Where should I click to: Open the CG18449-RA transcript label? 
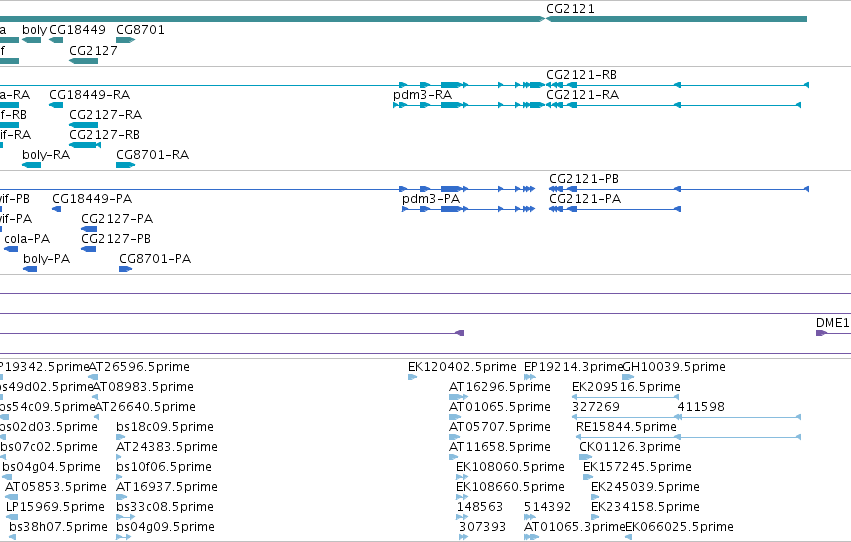tap(90, 95)
